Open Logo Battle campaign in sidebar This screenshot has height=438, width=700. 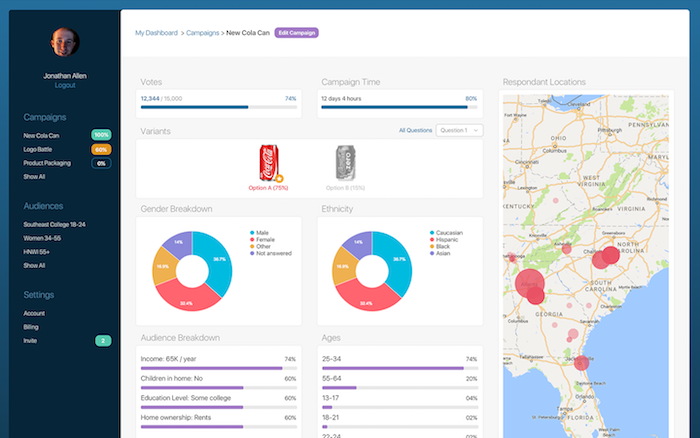click(40, 149)
